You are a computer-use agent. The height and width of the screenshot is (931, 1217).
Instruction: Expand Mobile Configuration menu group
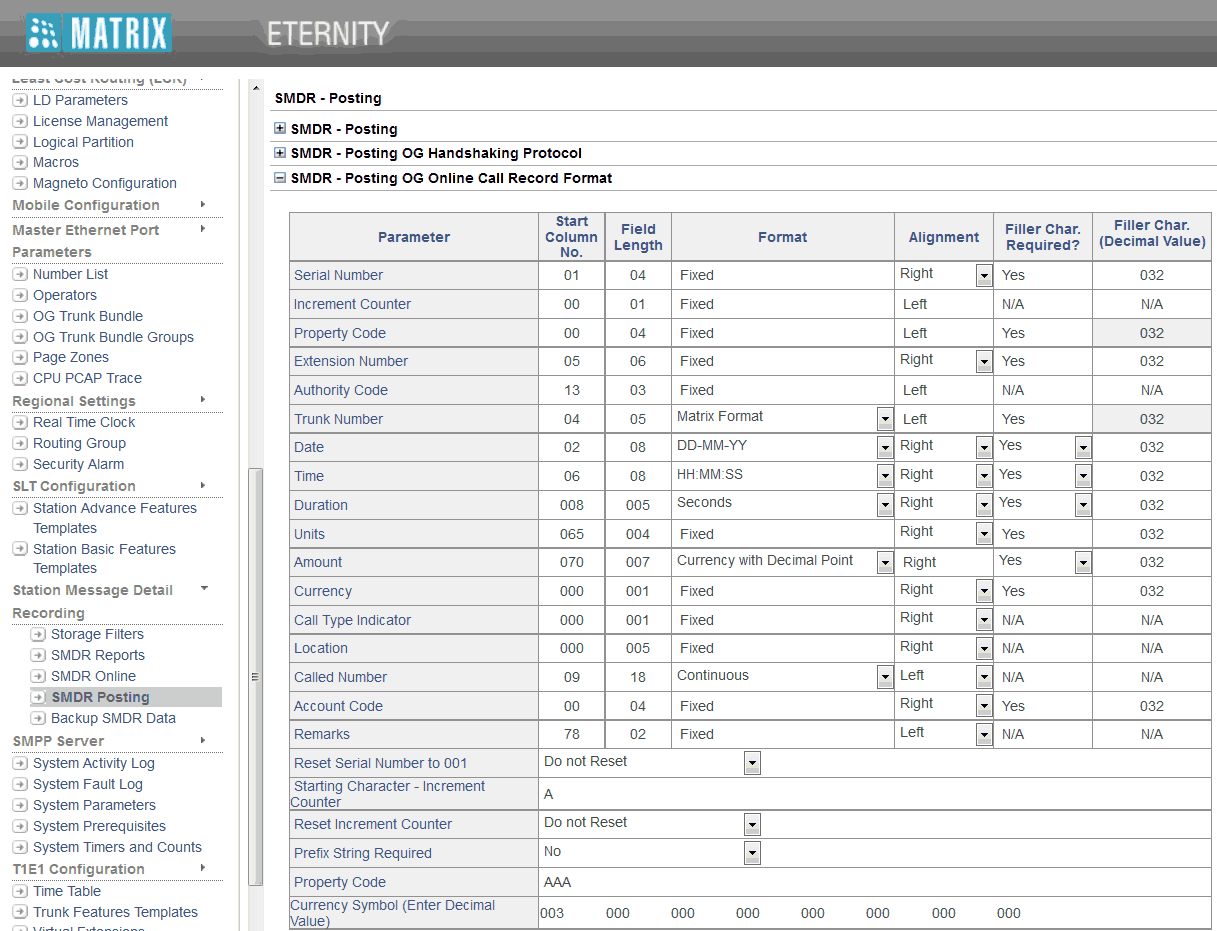tap(203, 204)
